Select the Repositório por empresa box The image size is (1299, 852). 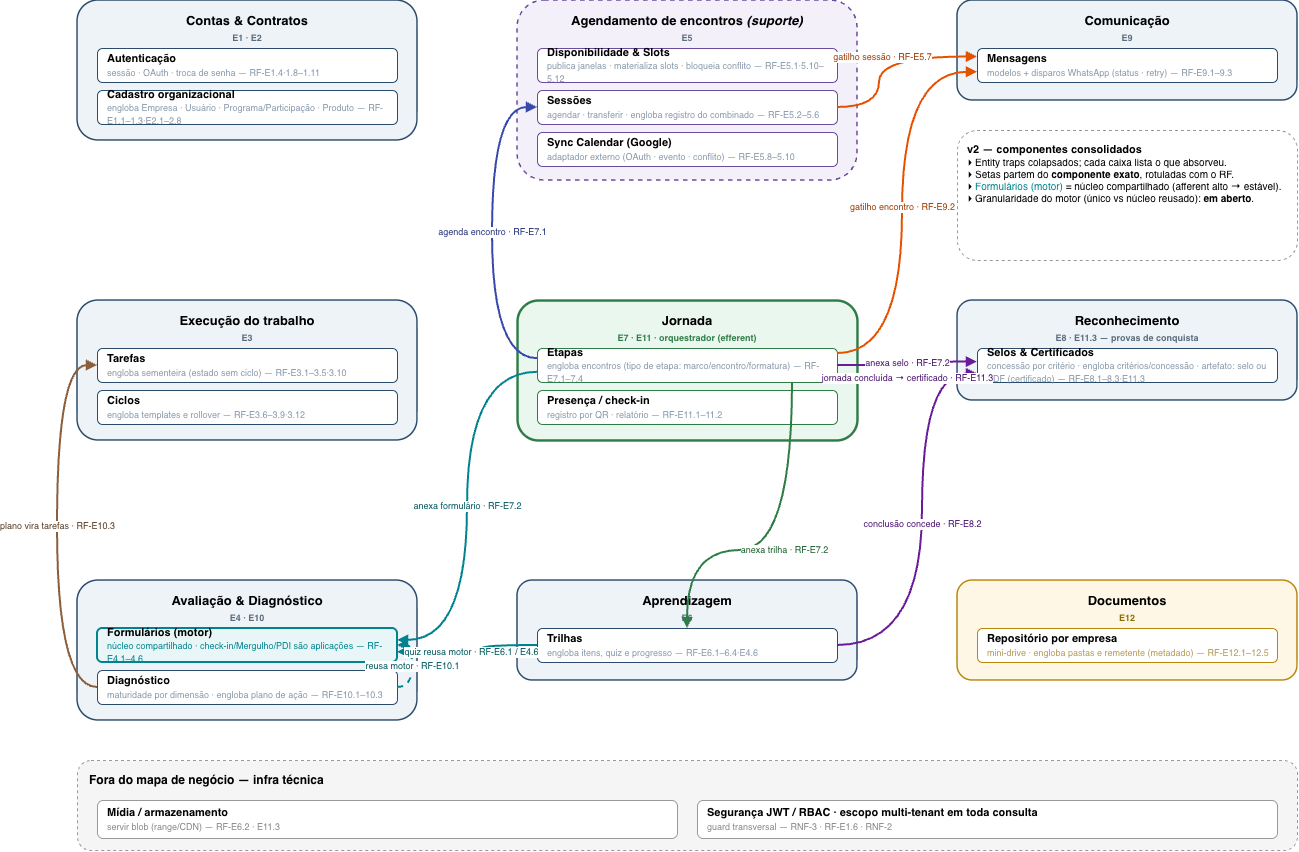point(1127,645)
